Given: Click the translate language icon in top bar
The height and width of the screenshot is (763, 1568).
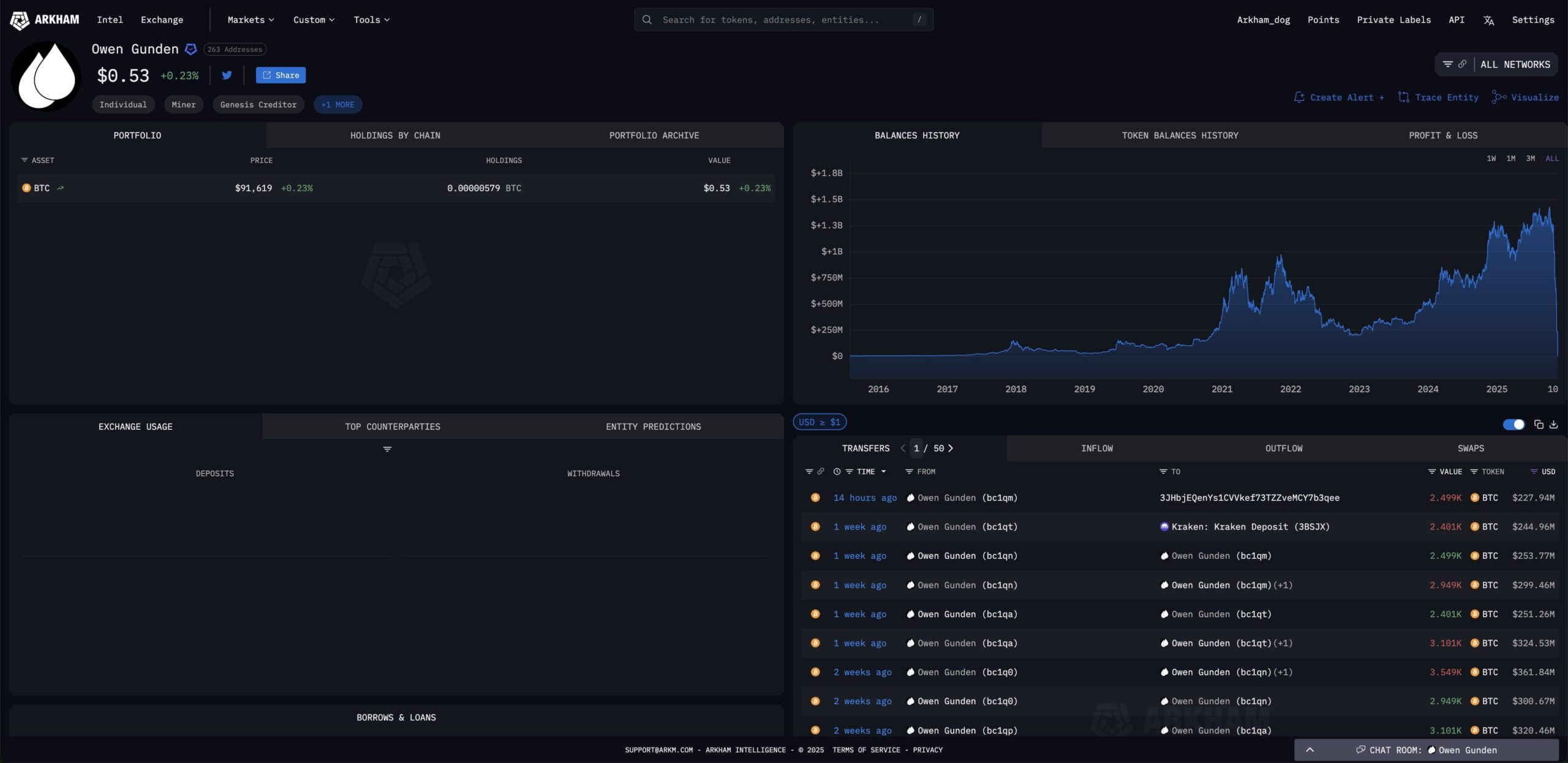Looking at the screenshot, I should click(x=1489, y=20).
